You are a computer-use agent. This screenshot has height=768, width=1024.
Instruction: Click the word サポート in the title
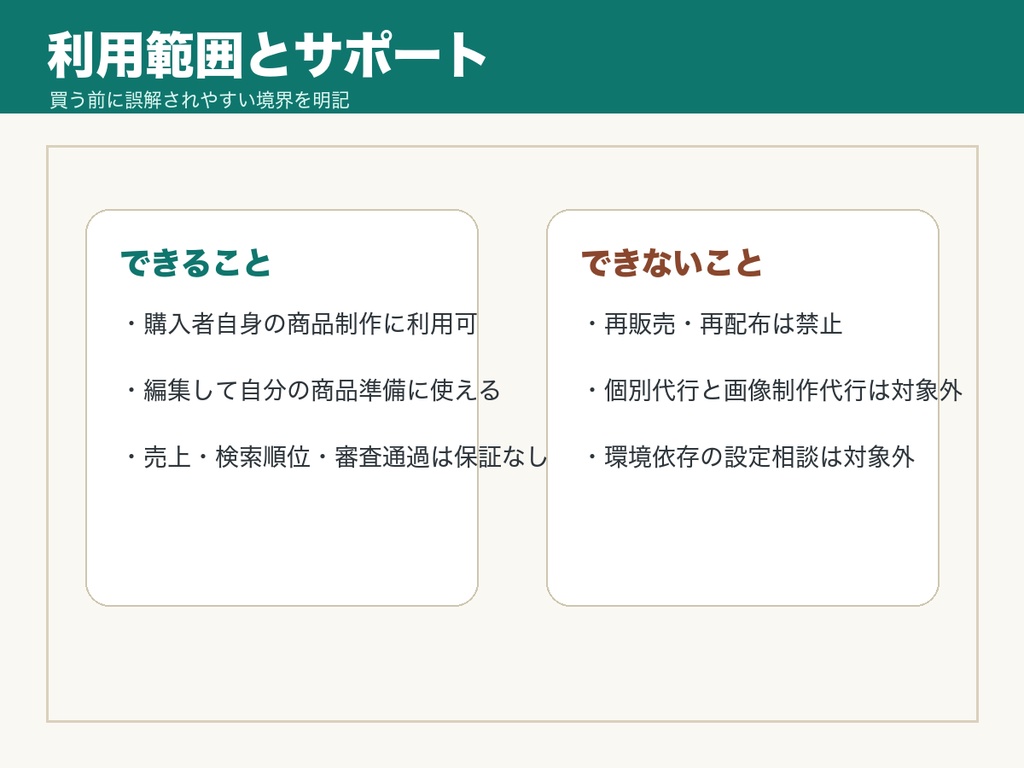[x=390, y=55]
